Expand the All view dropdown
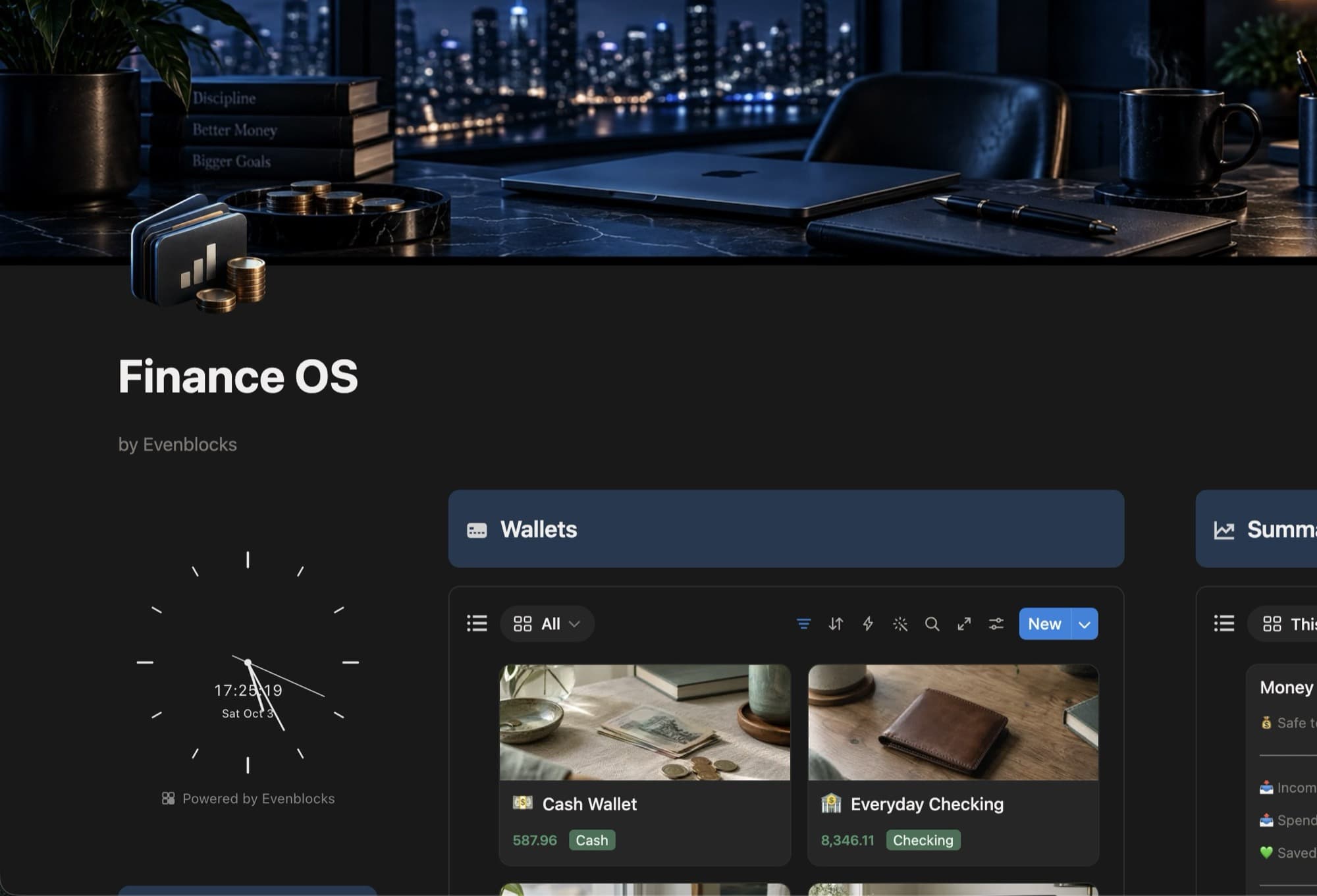The image size is (1317, 896). 547,623
